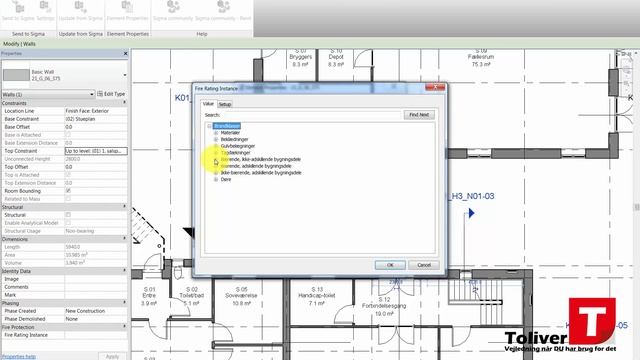The width and height of the screenshot is (640, 360).
Task: Click the Comments value field
Action: point(96,287)
